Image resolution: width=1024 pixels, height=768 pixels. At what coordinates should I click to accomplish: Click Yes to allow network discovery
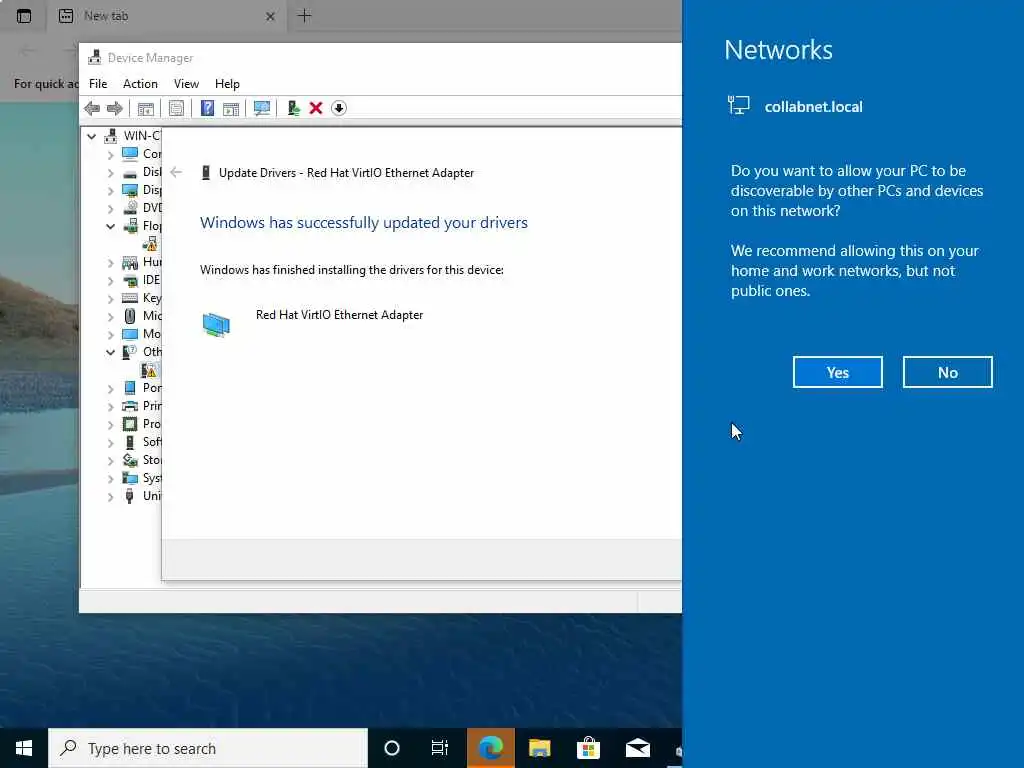pyautogui.click(x=838, y=372)
